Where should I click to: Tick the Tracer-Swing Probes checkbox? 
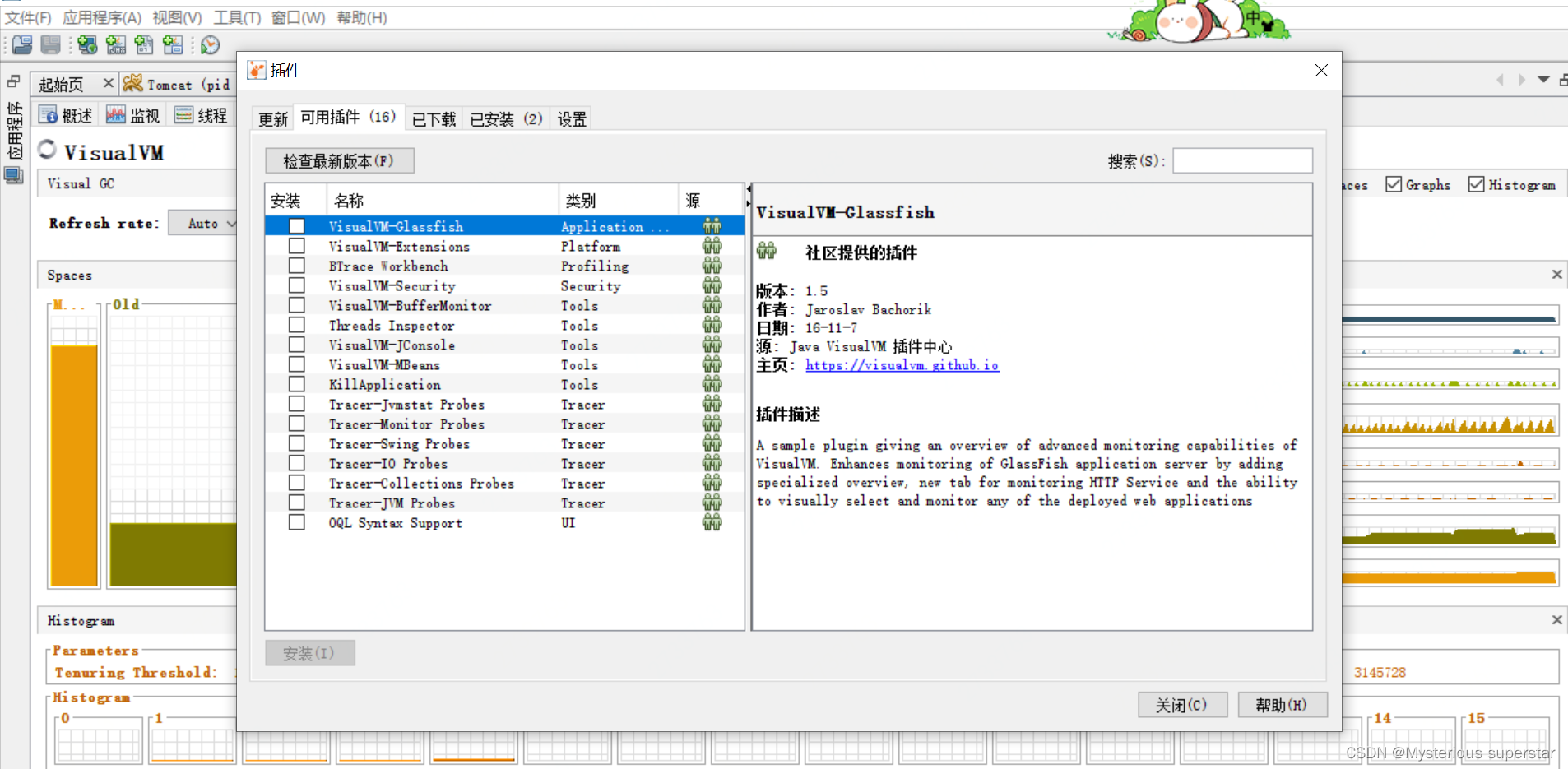click(x=297, y=443)
